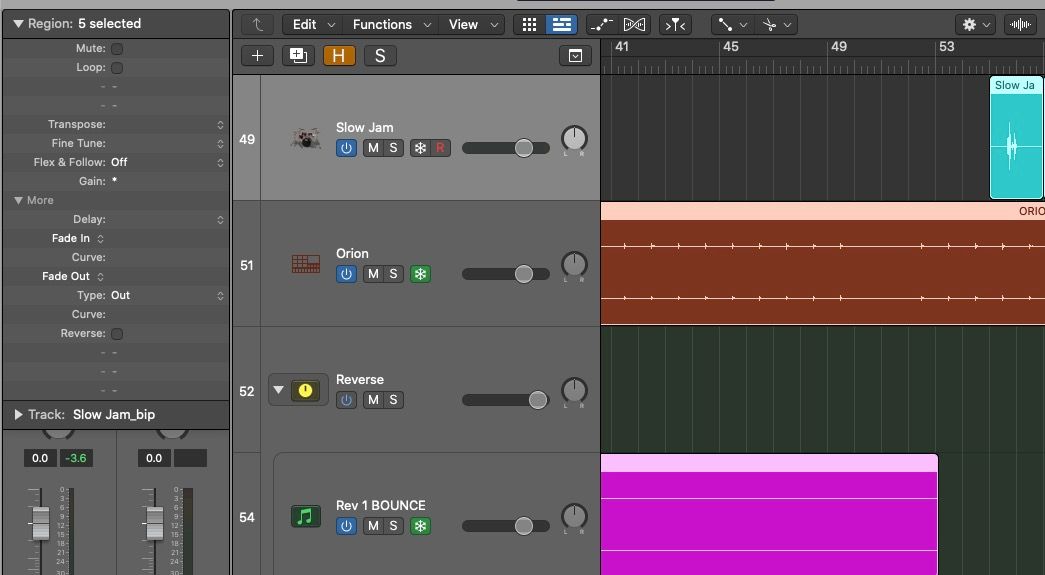Viewport: 1045px width, 575px height.
Task: Switch to list view icon
Action: [x=562, y=25]
